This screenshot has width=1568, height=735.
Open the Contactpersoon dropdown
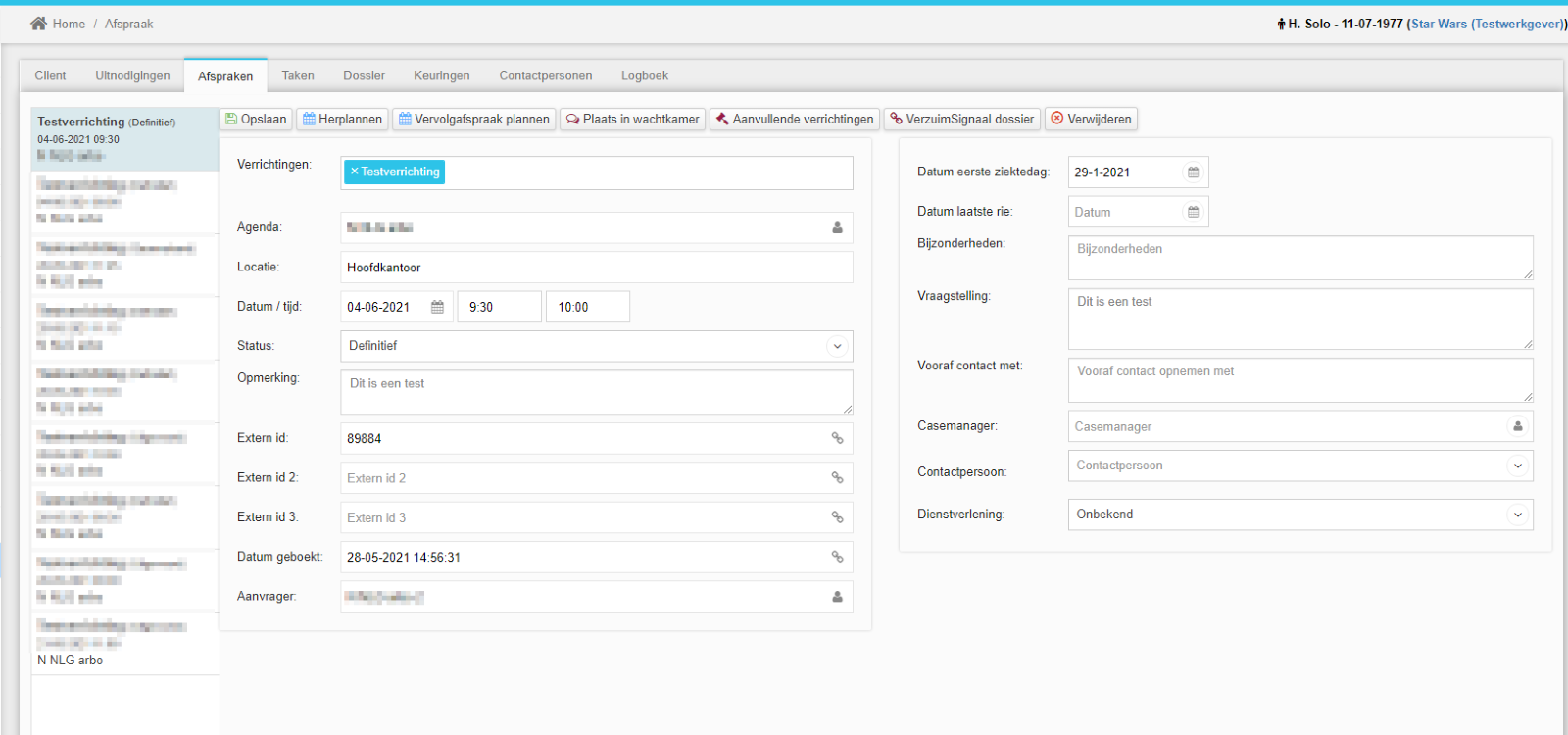1517,465
